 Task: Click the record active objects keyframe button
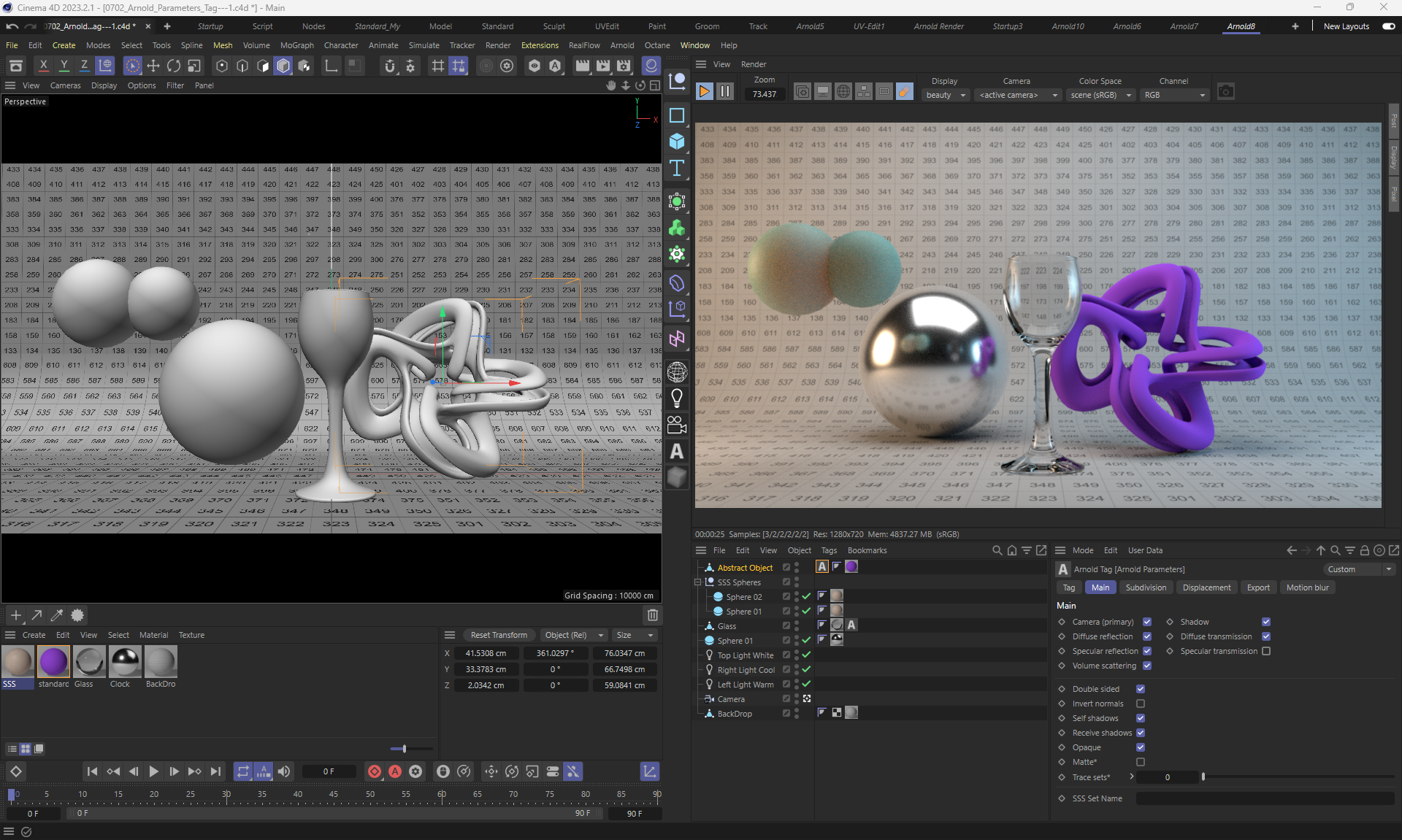(x=375, y=771)
